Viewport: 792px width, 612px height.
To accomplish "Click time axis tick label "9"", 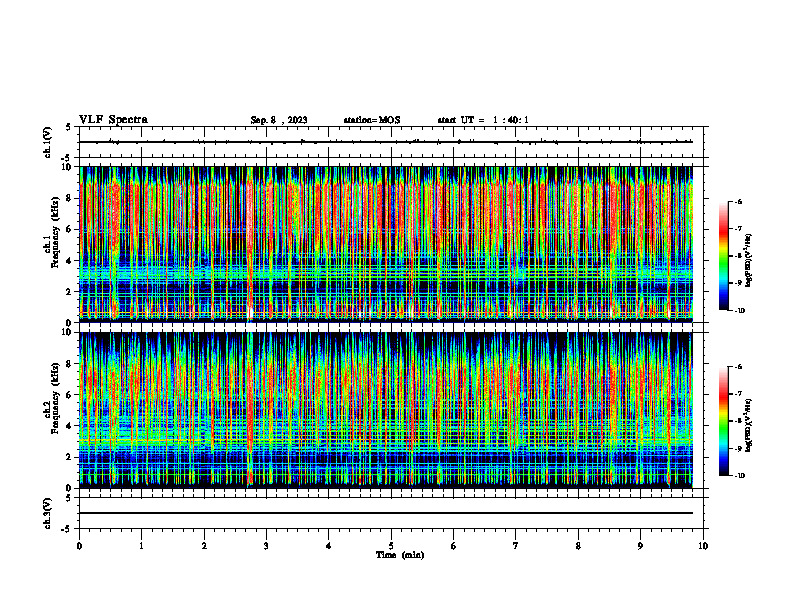I will pyautogui.click(x=640, y=546).
